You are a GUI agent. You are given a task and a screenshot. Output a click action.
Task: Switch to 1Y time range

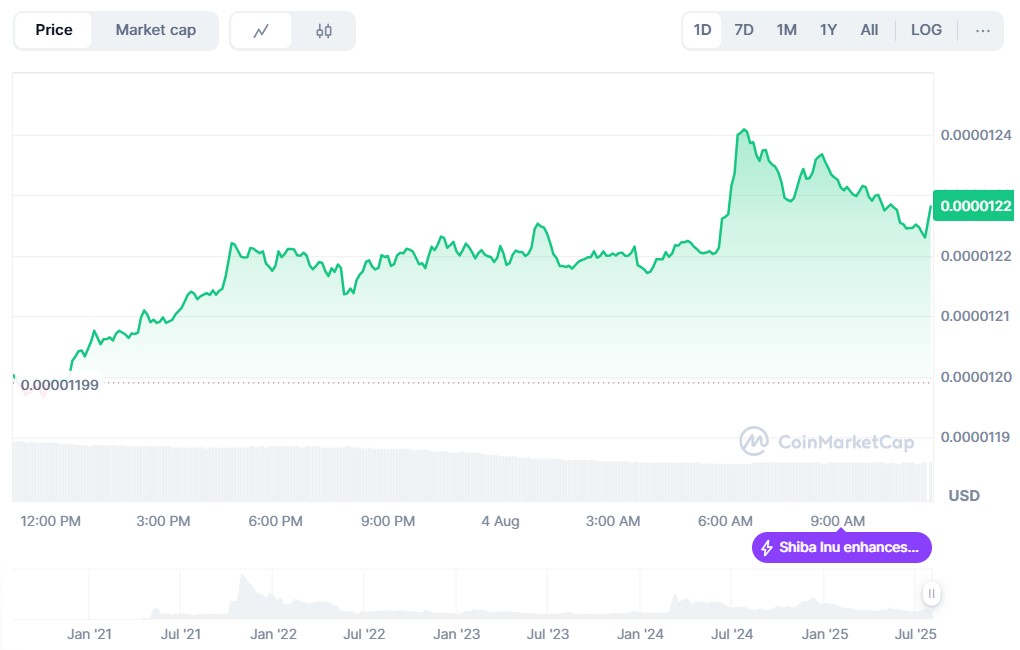[828, 30]
